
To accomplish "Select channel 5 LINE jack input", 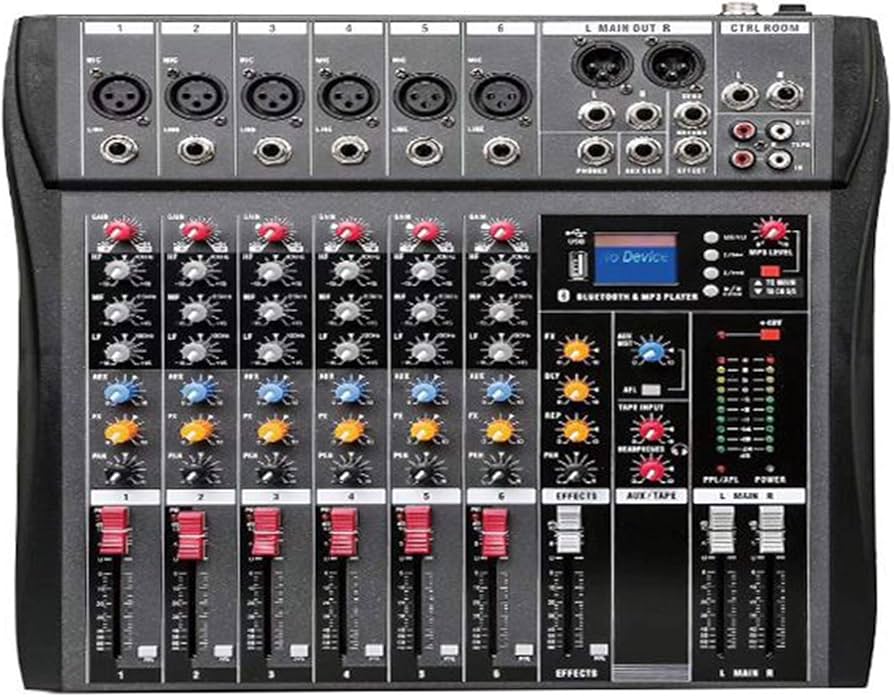I will pyautogui.click(x=425, y=151).
